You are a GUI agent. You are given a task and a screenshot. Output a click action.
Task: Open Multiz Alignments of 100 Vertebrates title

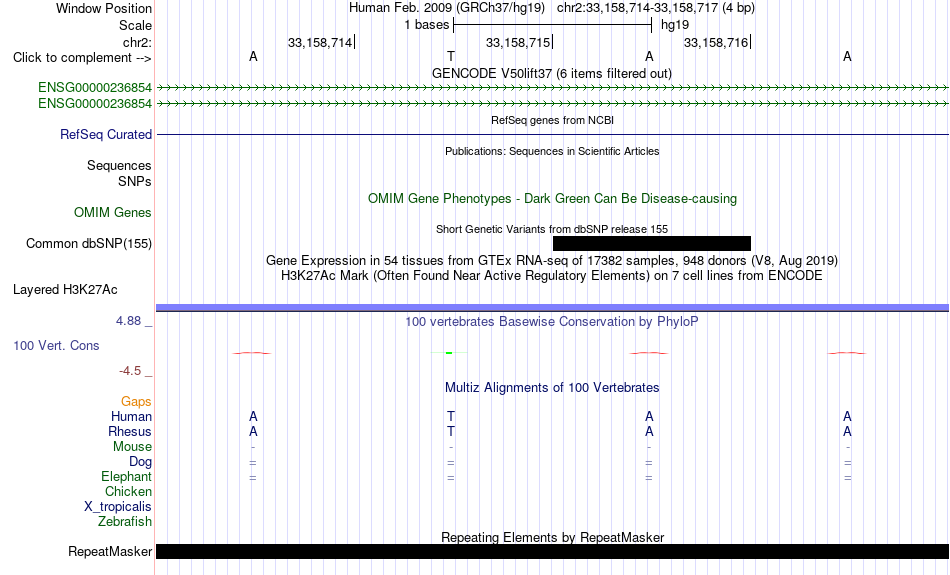pyautogui.click(x=552, y=388)
